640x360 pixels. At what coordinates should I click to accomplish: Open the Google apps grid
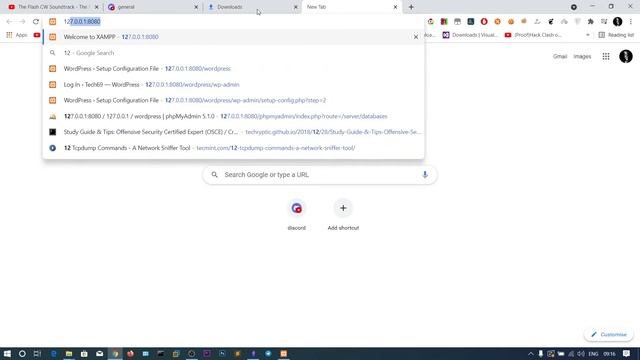tap(606, 56)
